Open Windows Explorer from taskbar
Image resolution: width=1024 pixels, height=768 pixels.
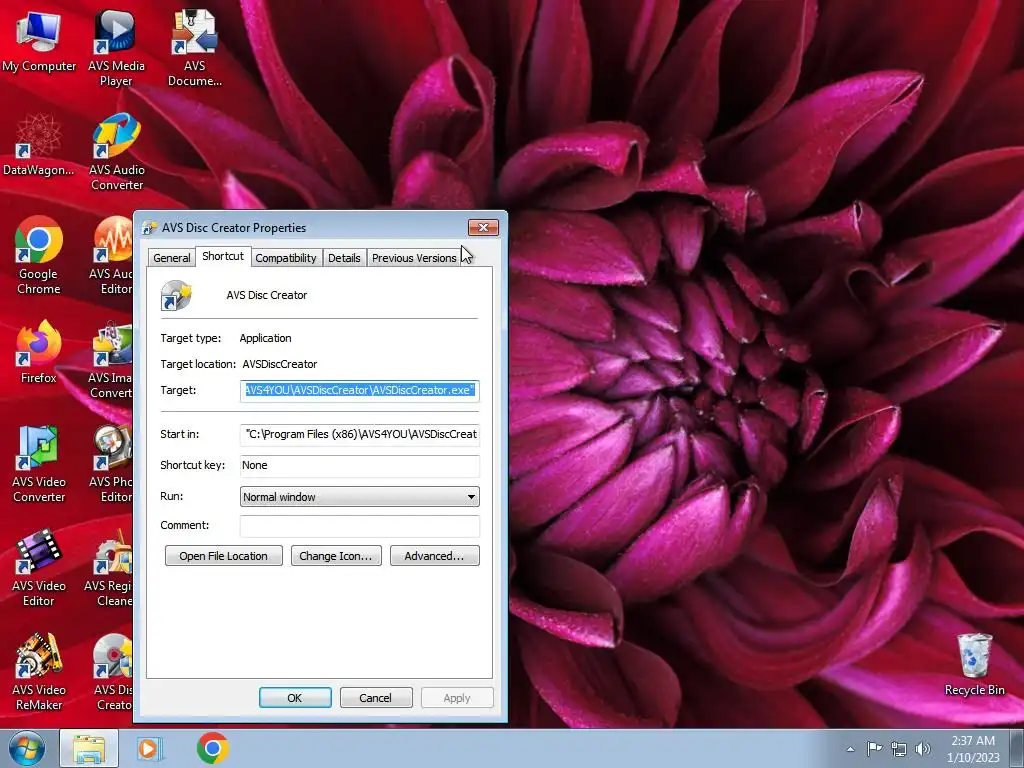point(89,748)
